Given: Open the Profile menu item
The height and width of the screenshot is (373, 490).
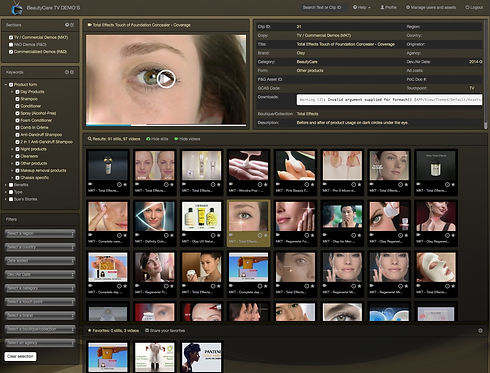Looking at the screenshot, I should click(x=388, y=7).
